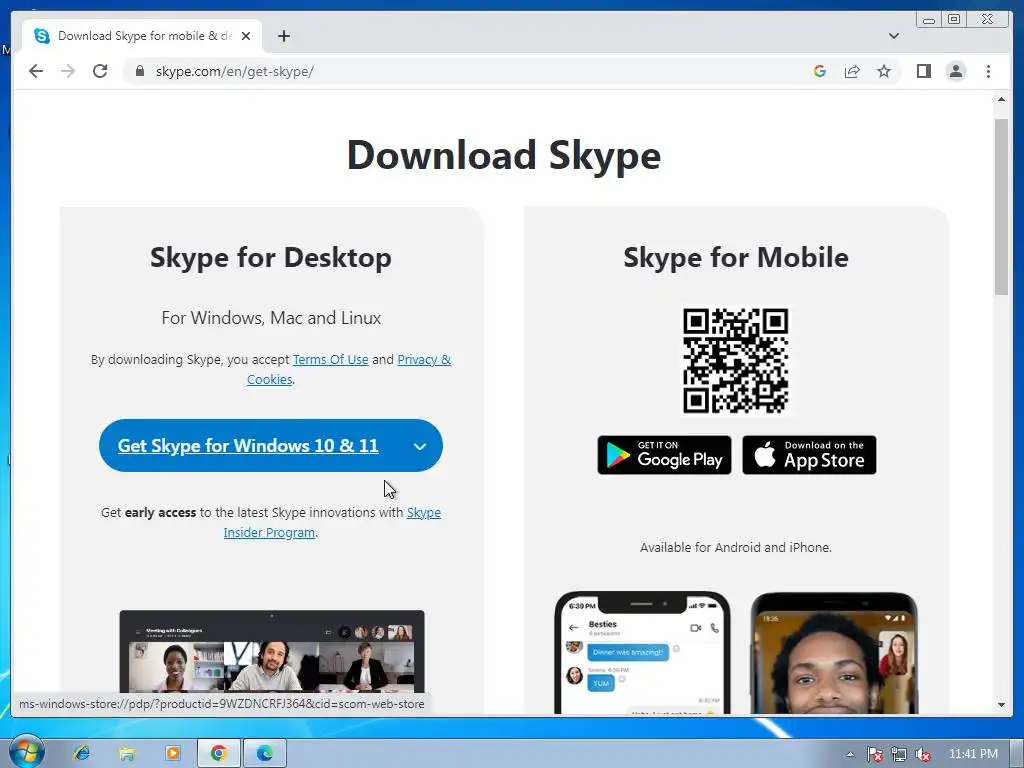Click 'Available for Android and iPhone.' text
Screen dimensions: 1024x768
[x=736, y=547]
